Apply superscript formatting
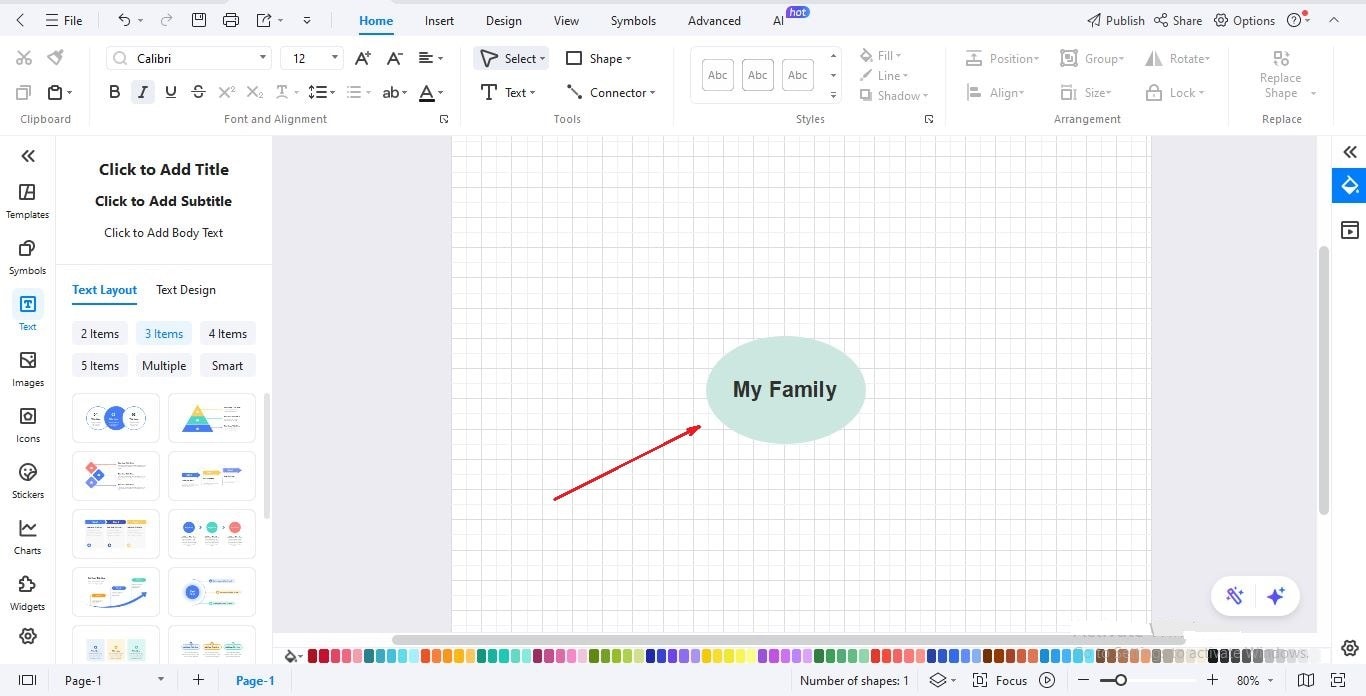1366x696 pixels. click(226, 92)
